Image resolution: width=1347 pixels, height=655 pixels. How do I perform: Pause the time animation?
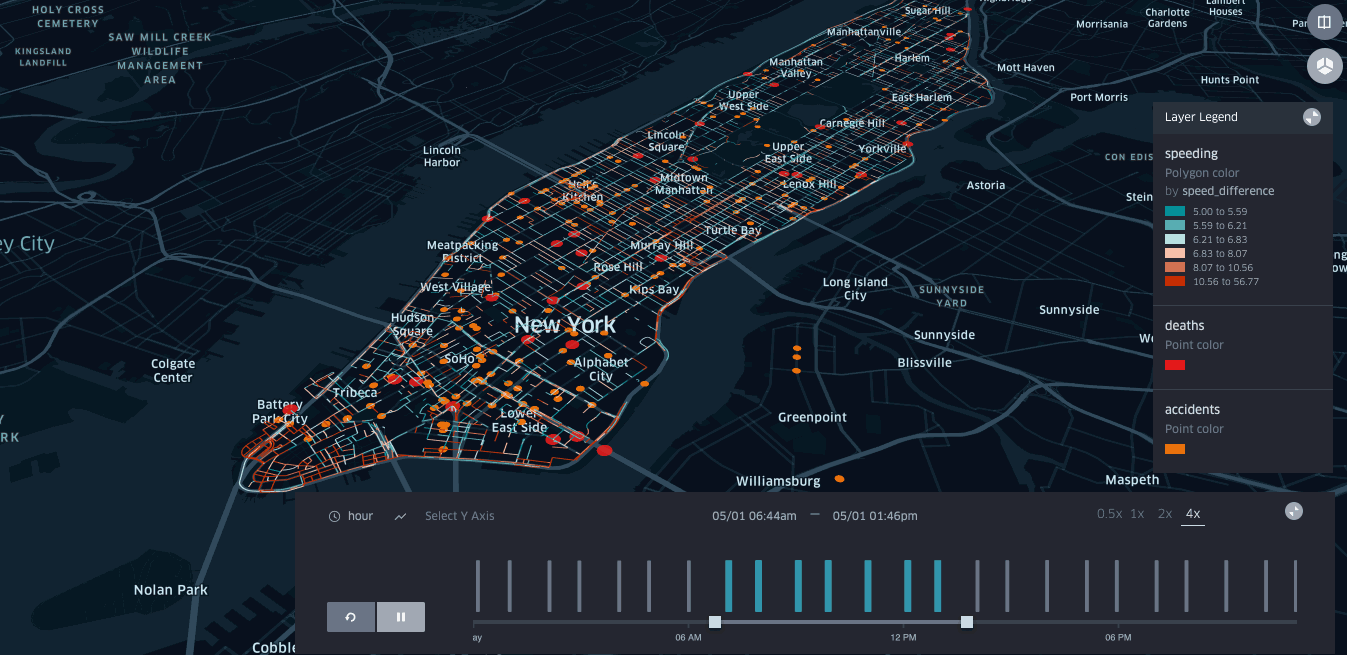[401, 617]
